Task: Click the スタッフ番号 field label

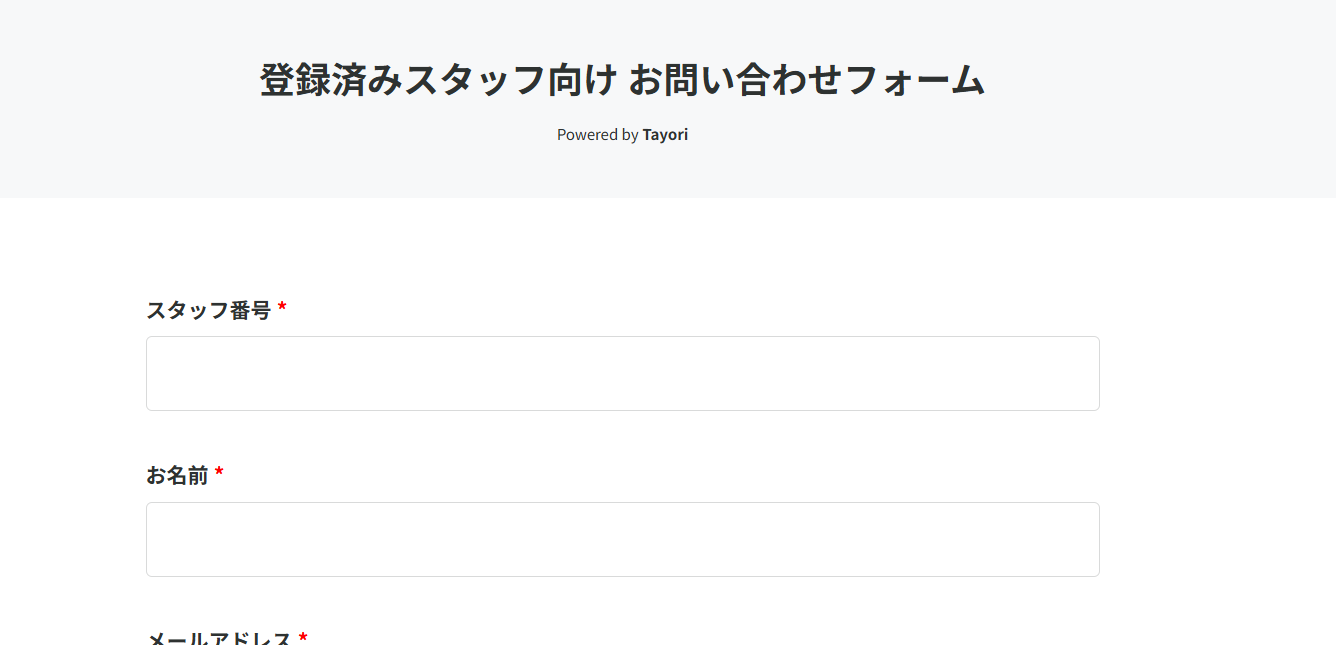Action: [208, 310]
